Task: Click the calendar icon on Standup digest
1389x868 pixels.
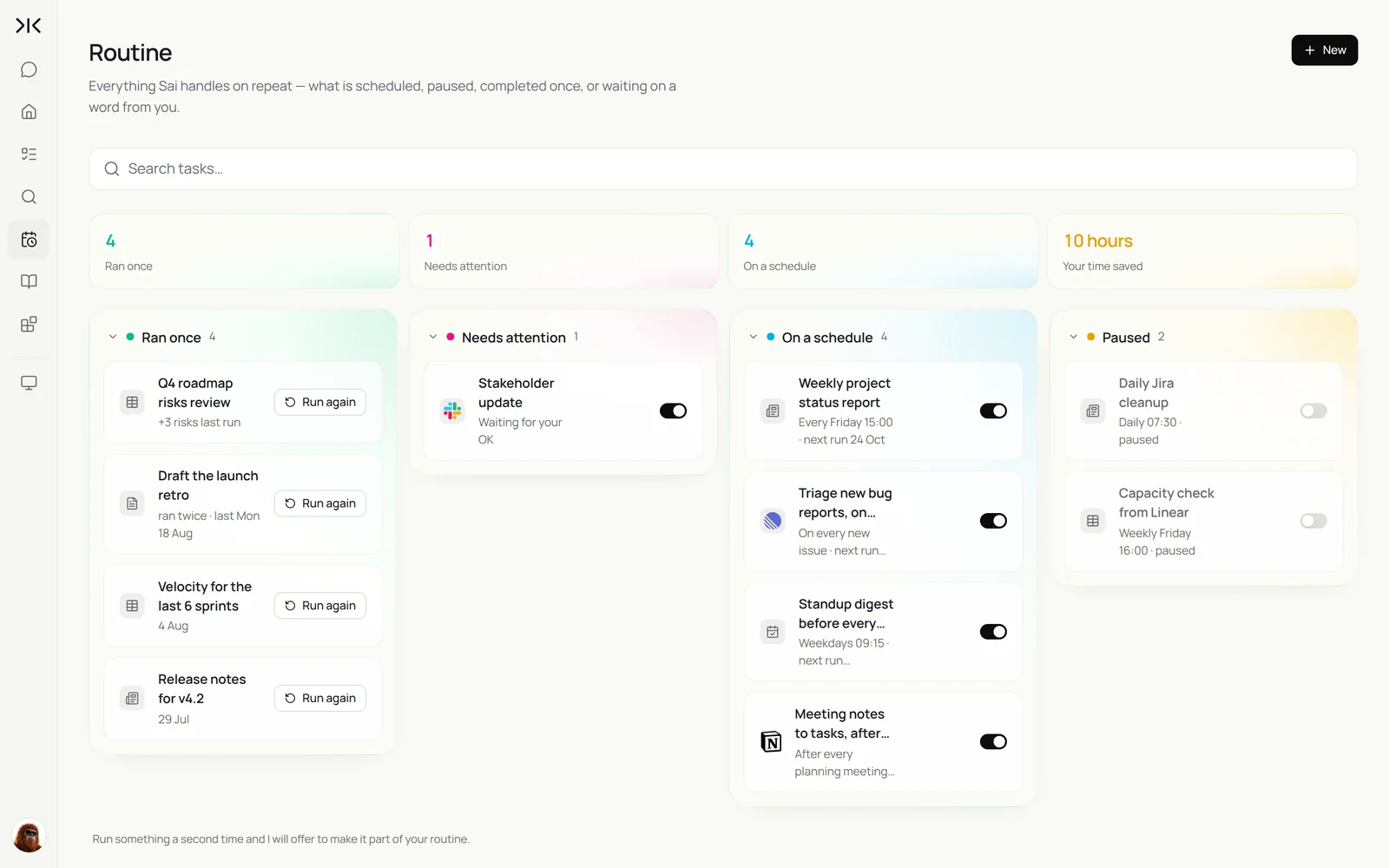Action: tap(773, 632)
